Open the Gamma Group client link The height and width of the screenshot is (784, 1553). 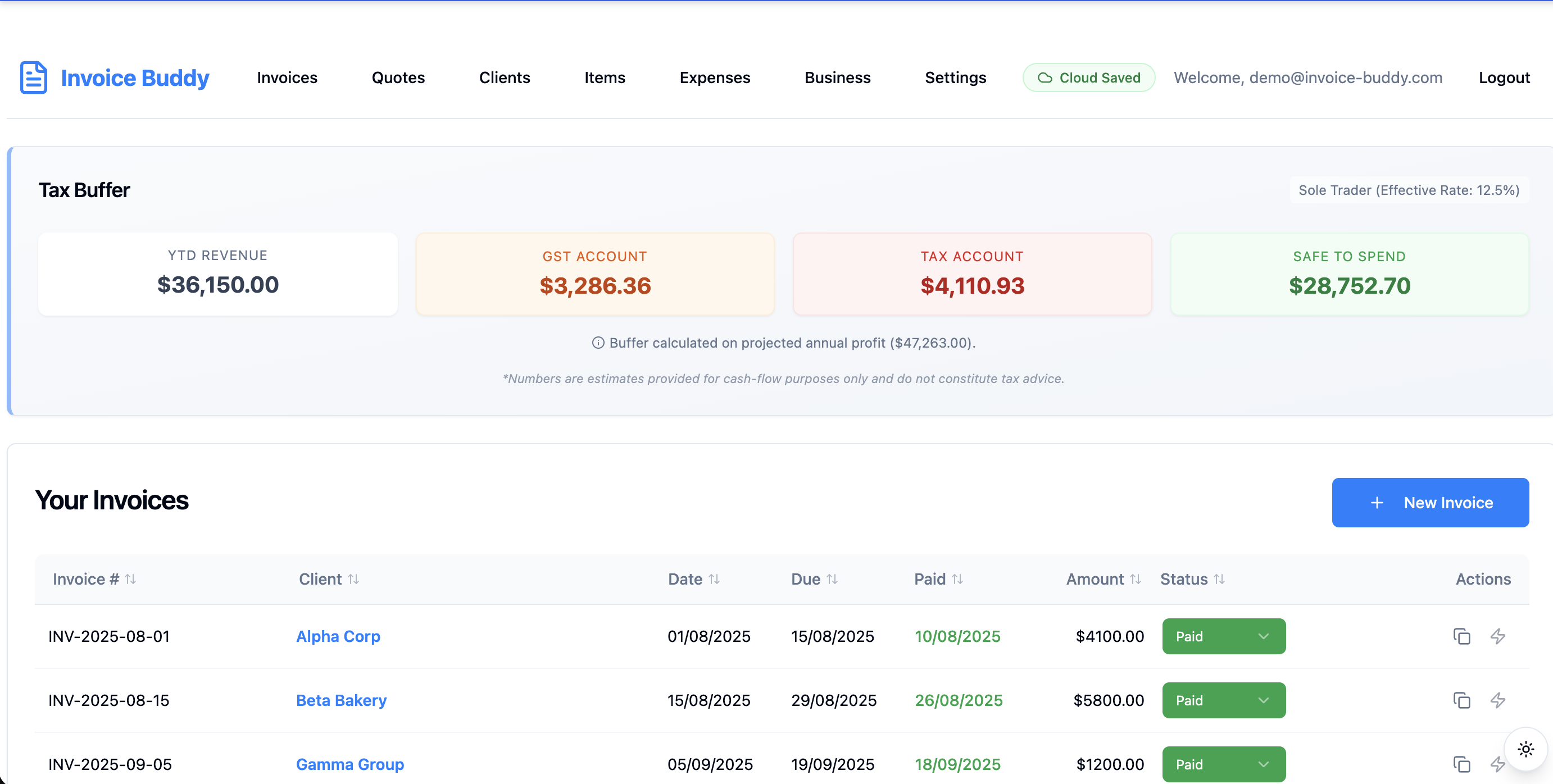tap(349, 764)
